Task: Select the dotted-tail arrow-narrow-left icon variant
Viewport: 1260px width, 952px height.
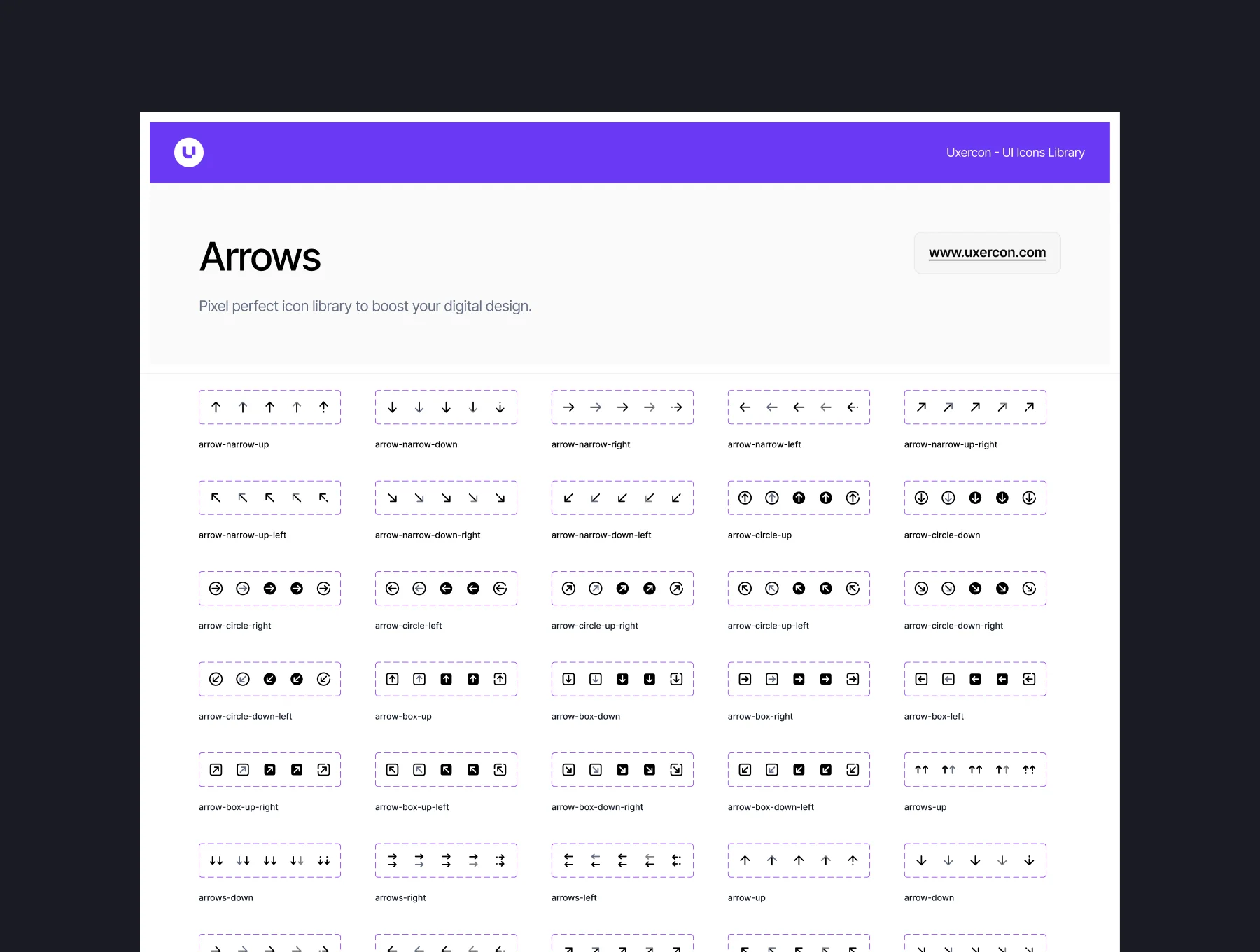Action: click(x=853, y=407)
